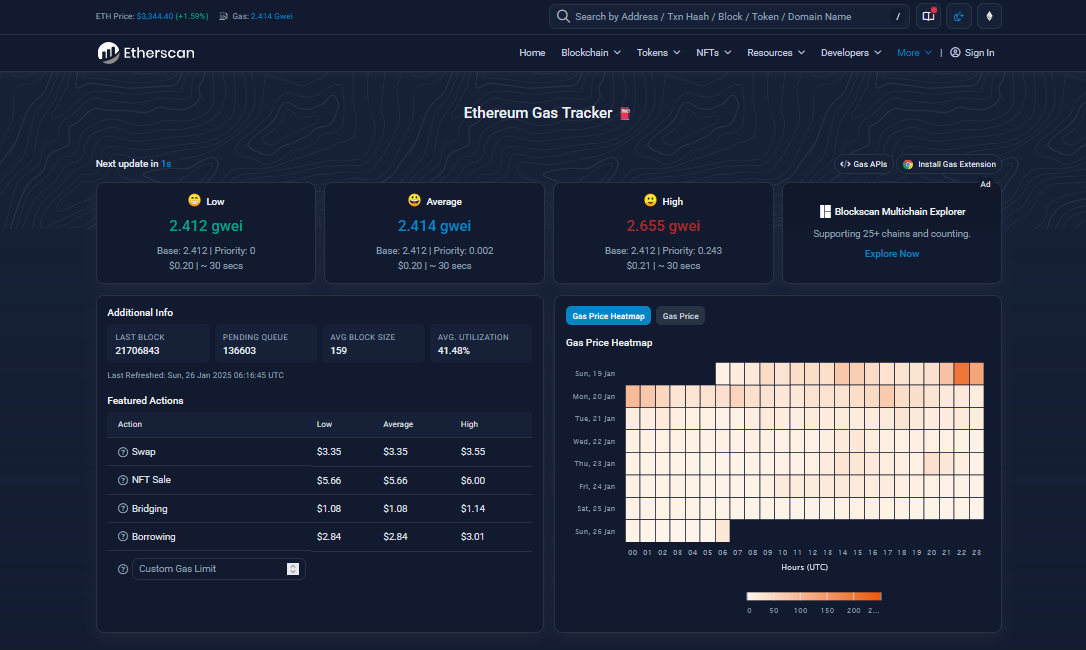
Task: Expand the Tokens dropdown menu
Action: coord(658,53)
